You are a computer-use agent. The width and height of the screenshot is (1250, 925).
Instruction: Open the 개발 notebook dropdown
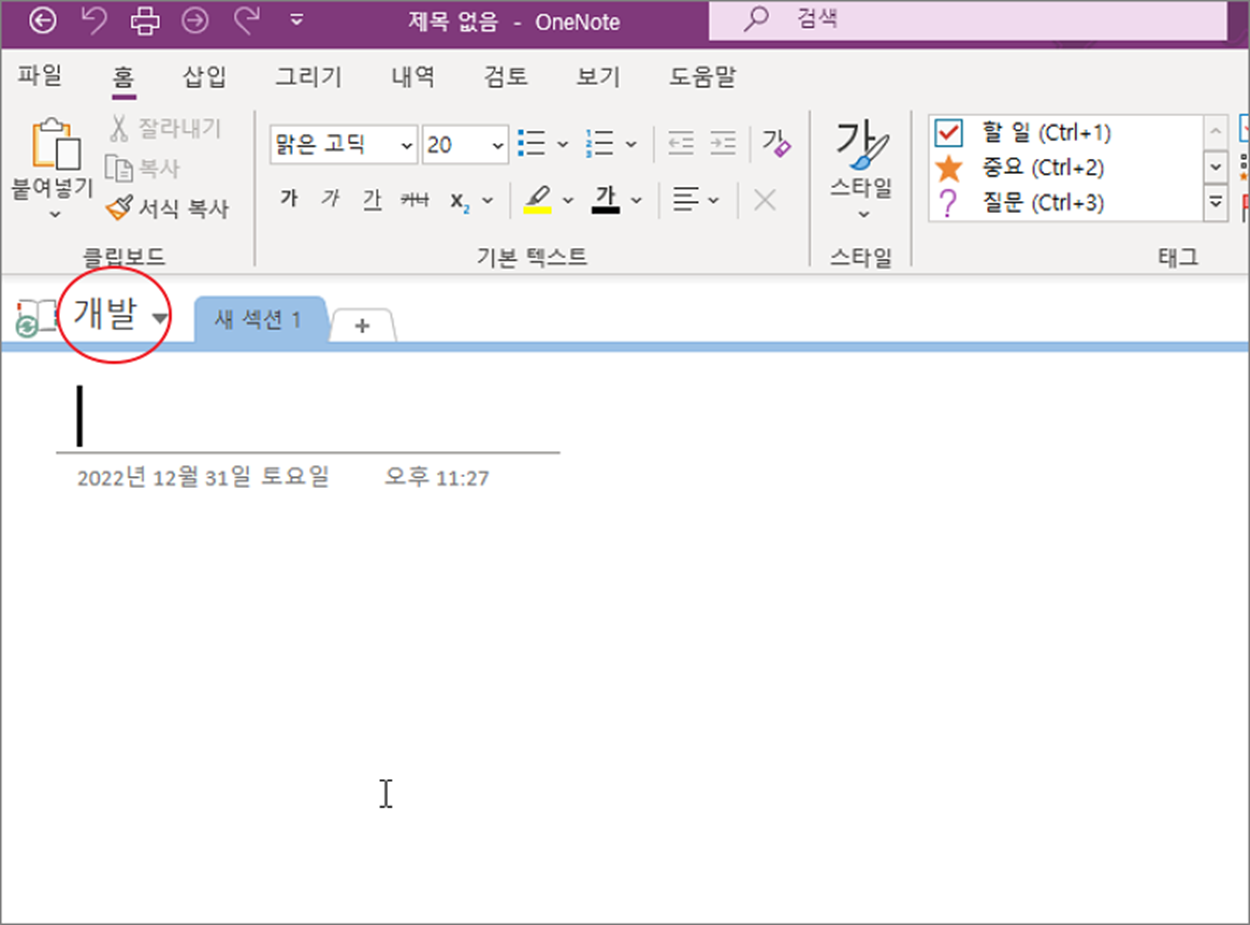tap(120, 316)
